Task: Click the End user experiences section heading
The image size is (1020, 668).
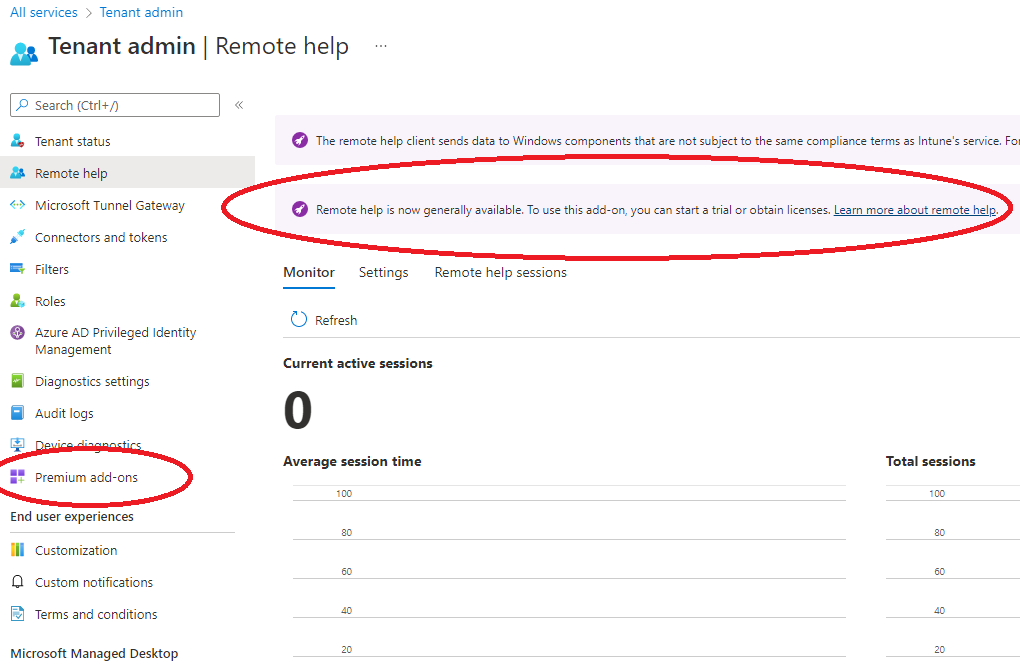Action: [x=72, y=516]
